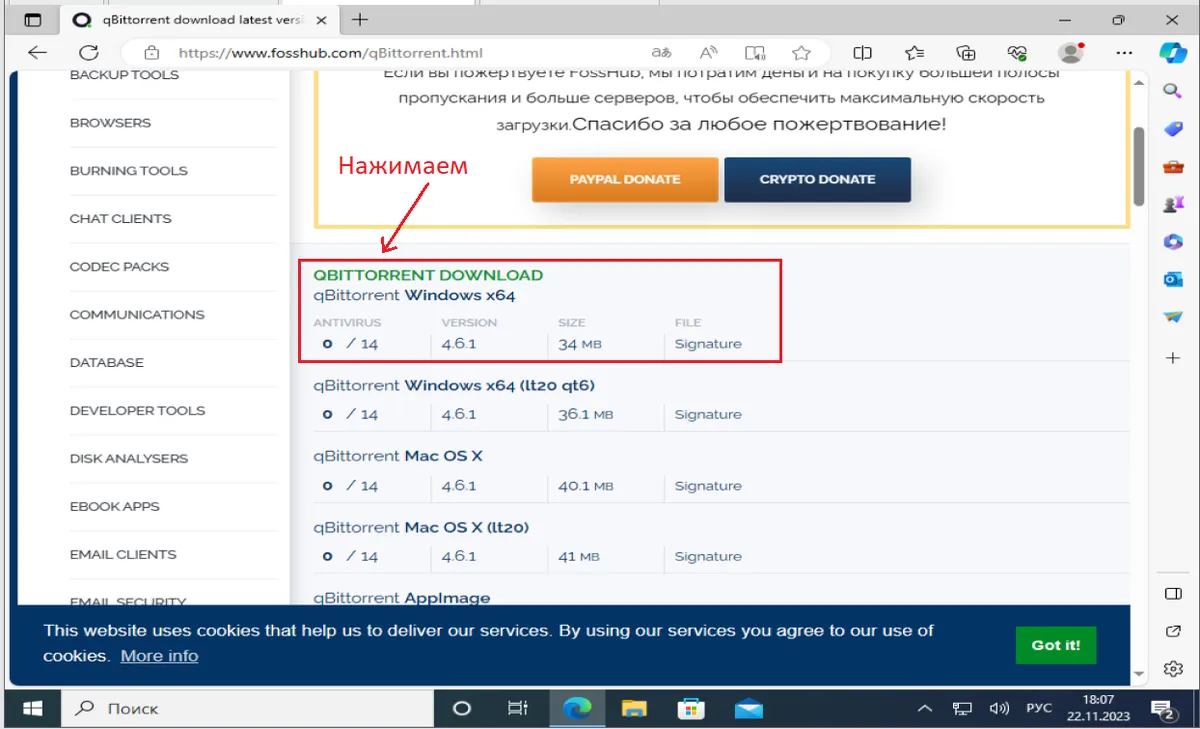The width and height of the screenshot is (1200, 729).
Task: Switch input language РУС indicator
Action: (1039, 708)
